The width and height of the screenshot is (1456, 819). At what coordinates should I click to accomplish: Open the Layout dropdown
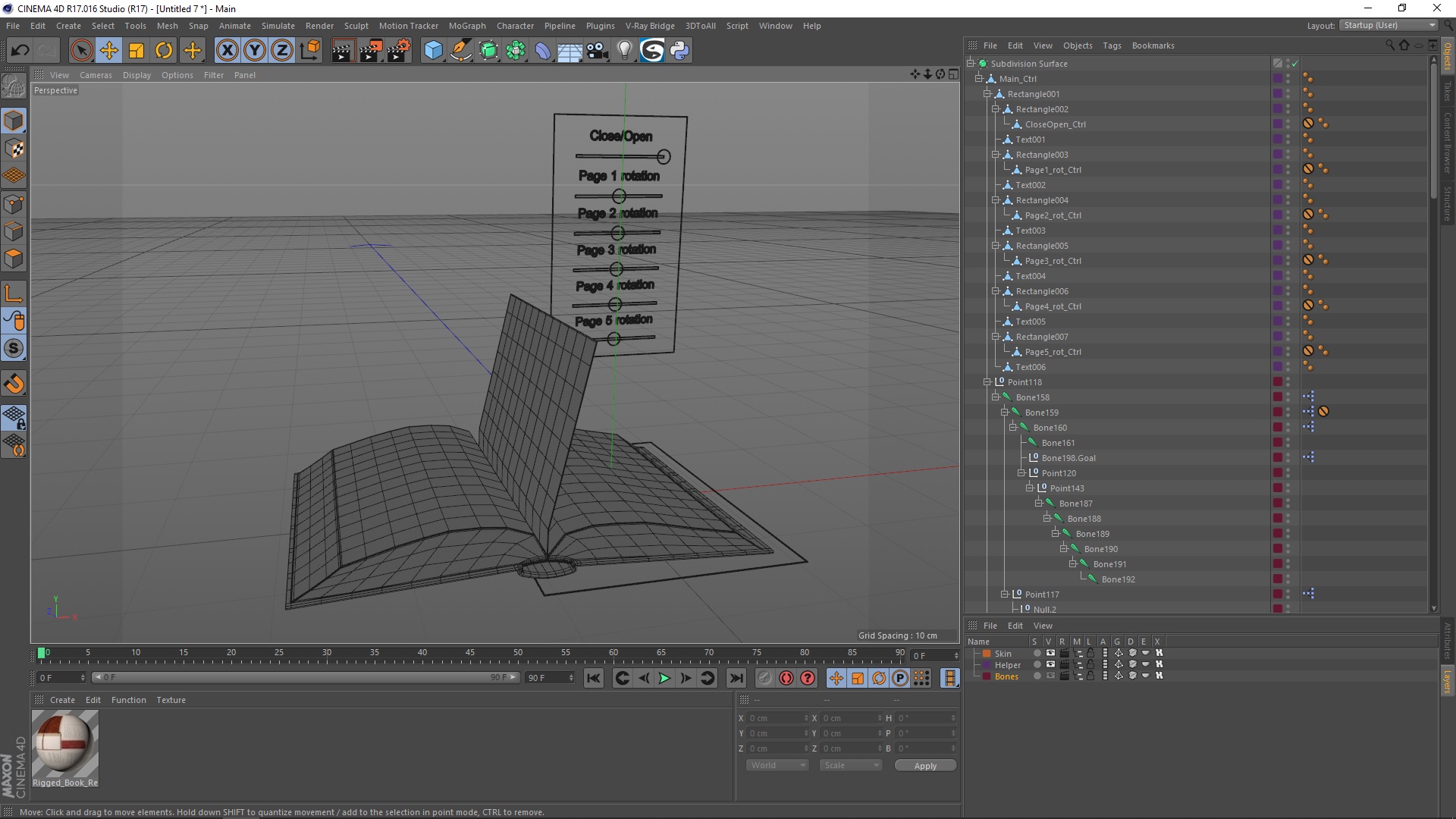pyautogui.click(x=1389, y=25)
